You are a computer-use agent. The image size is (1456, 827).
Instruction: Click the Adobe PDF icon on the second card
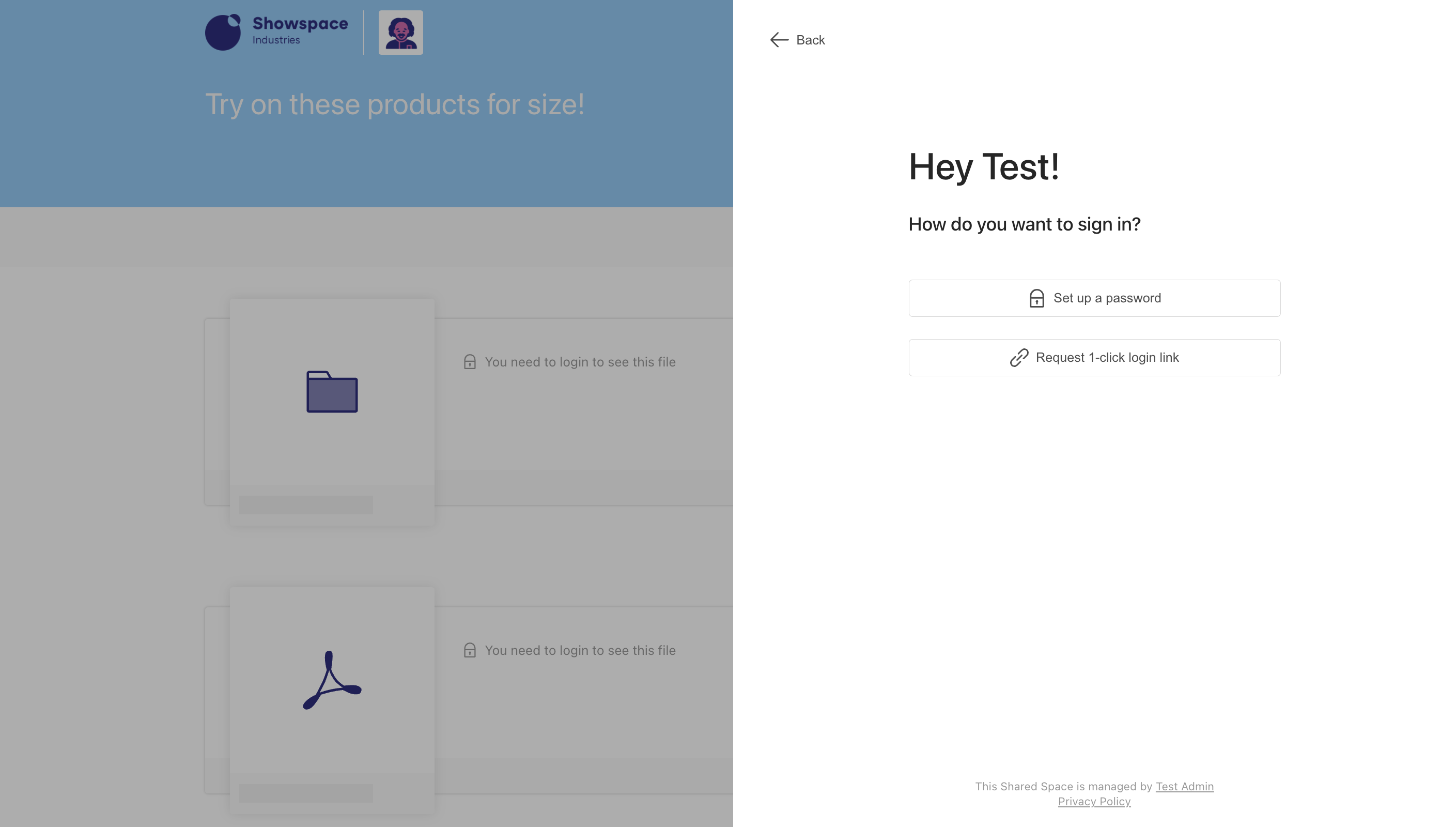[x=332, y=680]
